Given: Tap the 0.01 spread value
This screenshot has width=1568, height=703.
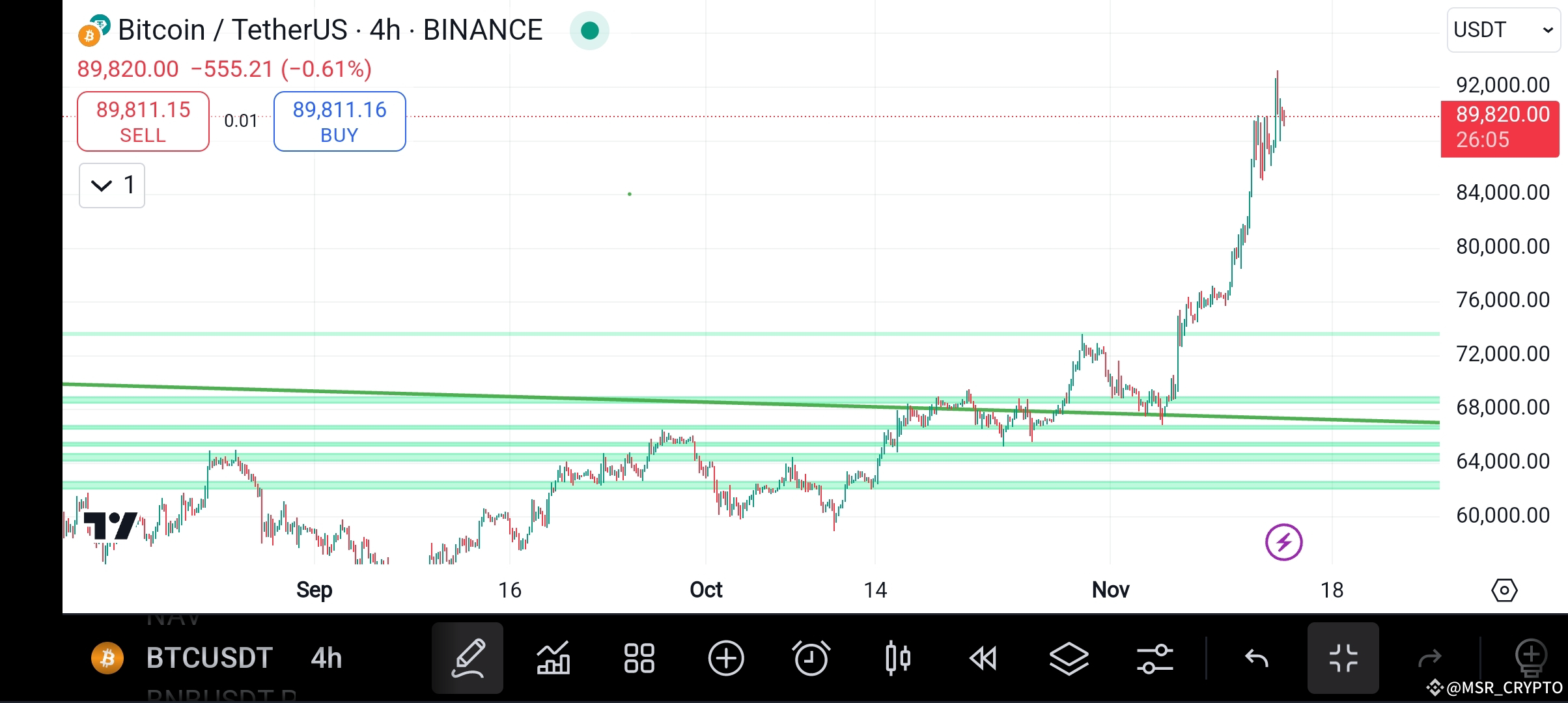Looking at the screenshot, I should (241, 121).
